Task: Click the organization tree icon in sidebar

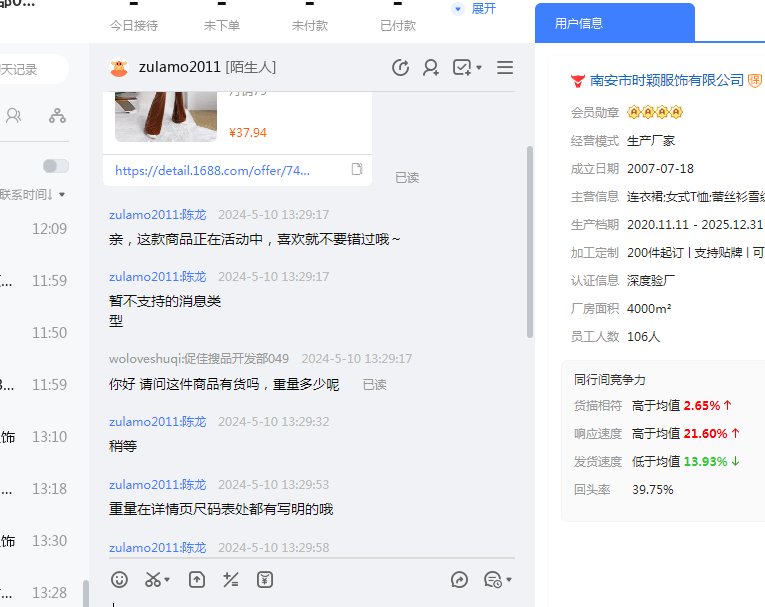Action: (x=57, y=116)
